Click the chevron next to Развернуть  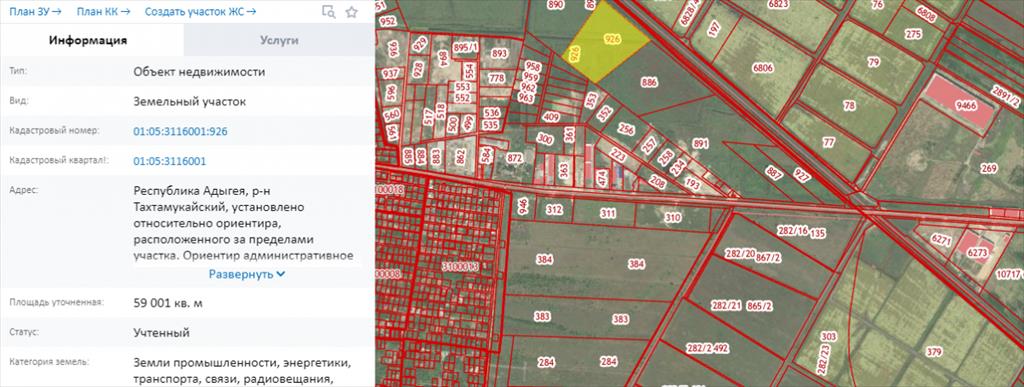point(281,274)
